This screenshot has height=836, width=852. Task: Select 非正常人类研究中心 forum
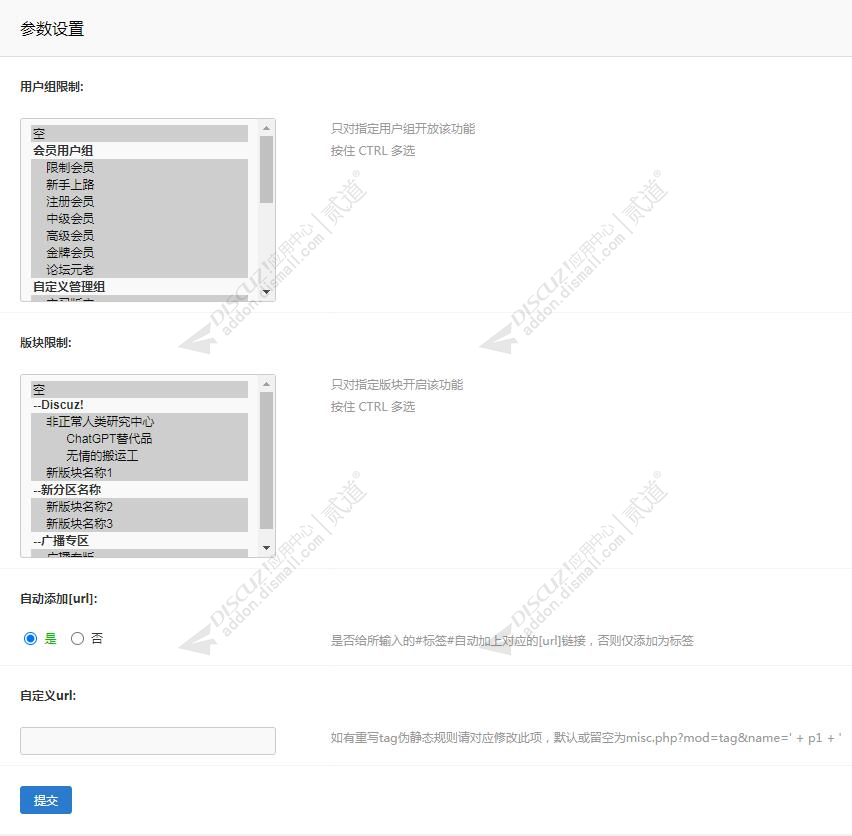point(140,422)
